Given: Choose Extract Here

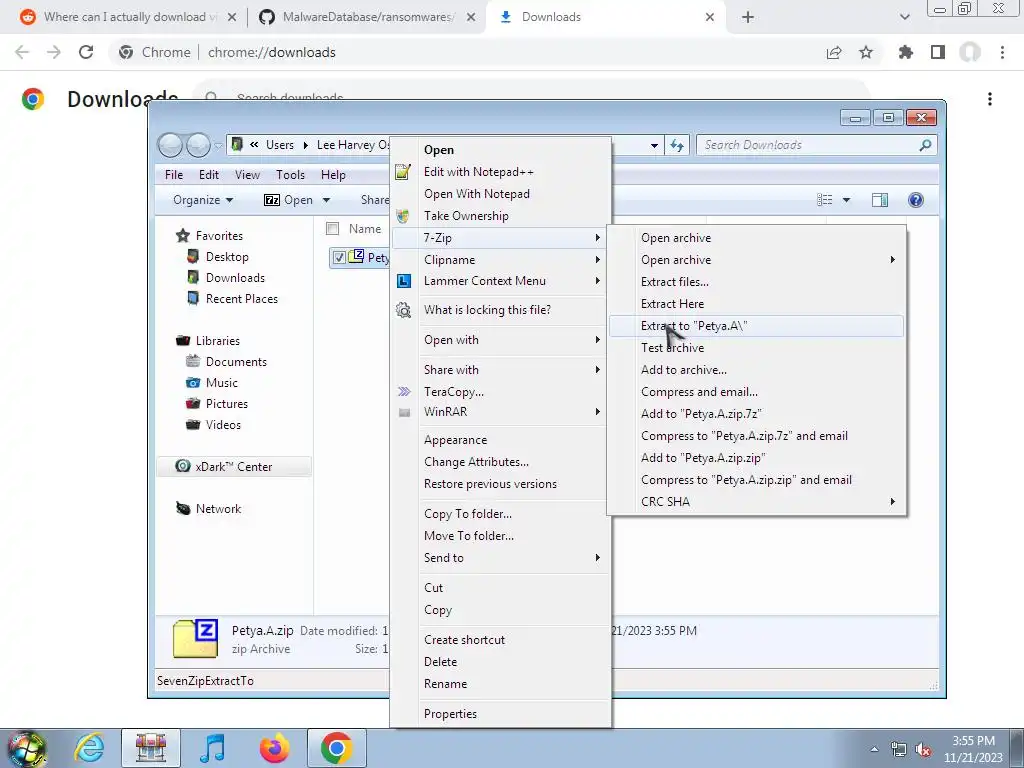Looking at the screenshot, I should tap(756, 304).
